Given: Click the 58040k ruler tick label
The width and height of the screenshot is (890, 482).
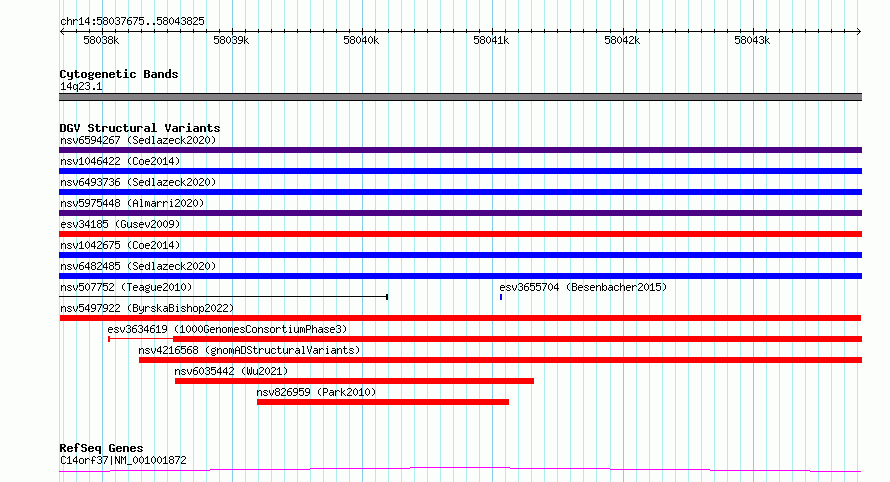Looking at the screenshot, I should pyautogui.click(x=361, y=40).
